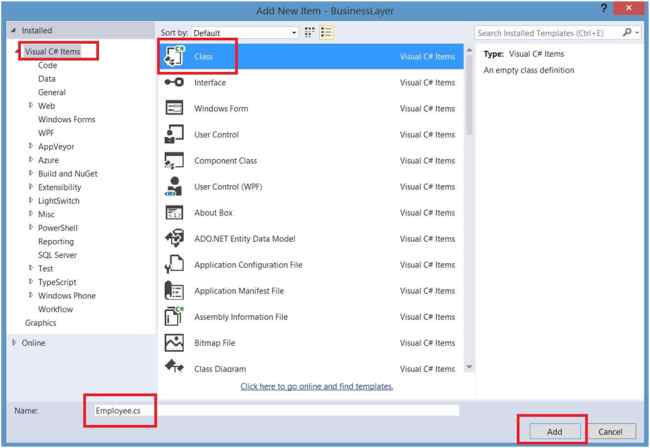Expand the Build and NuGet arrow
Image resolution: width=650 pixels, height=448 pixels.
pos(31,173)
